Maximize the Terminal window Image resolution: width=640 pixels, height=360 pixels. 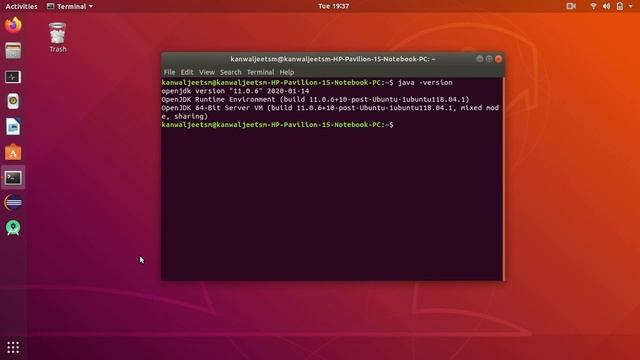coord(489,59)
